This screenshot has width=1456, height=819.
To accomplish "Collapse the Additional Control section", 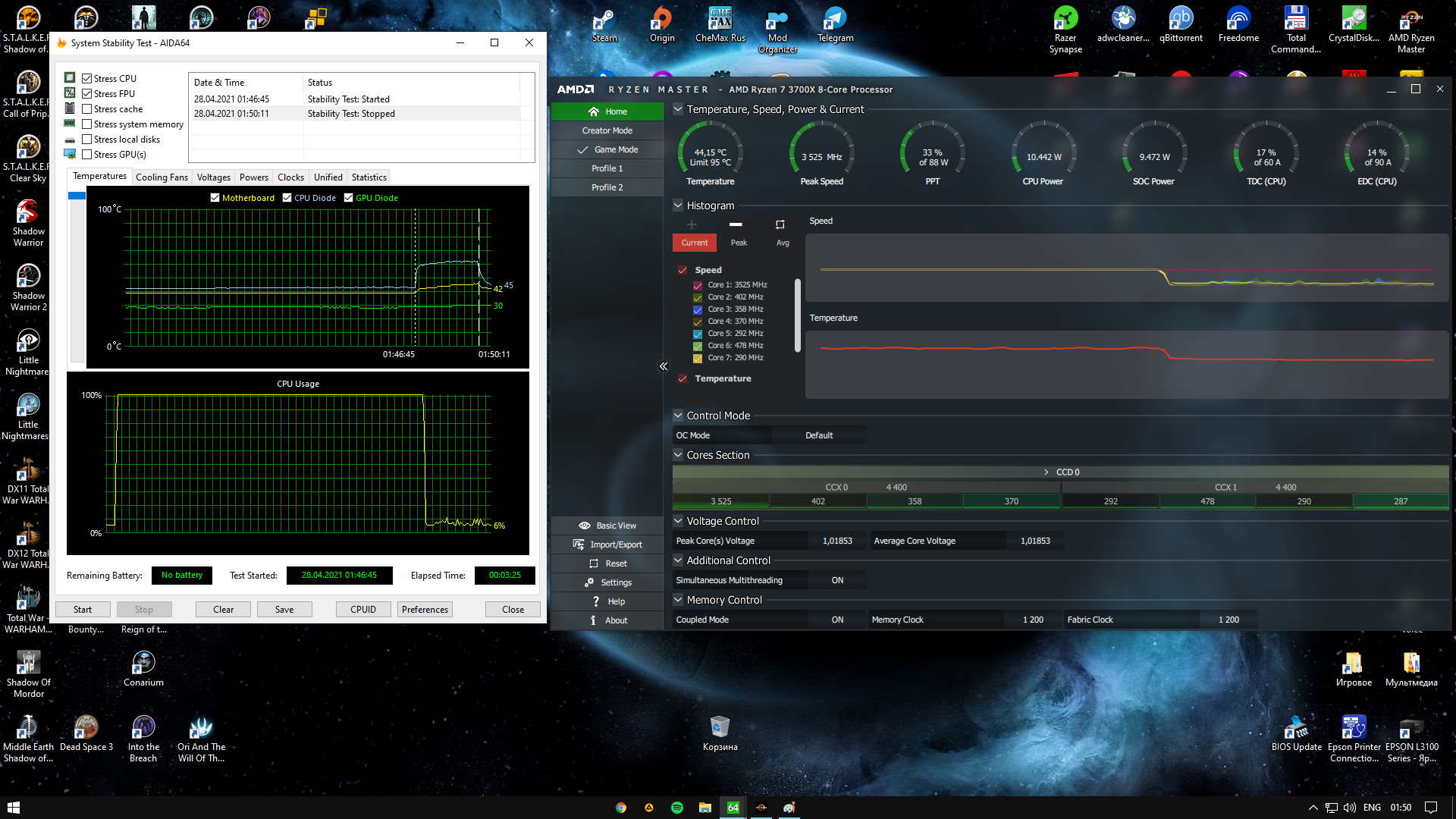I will pyautogui.click(x=678, y=560).
